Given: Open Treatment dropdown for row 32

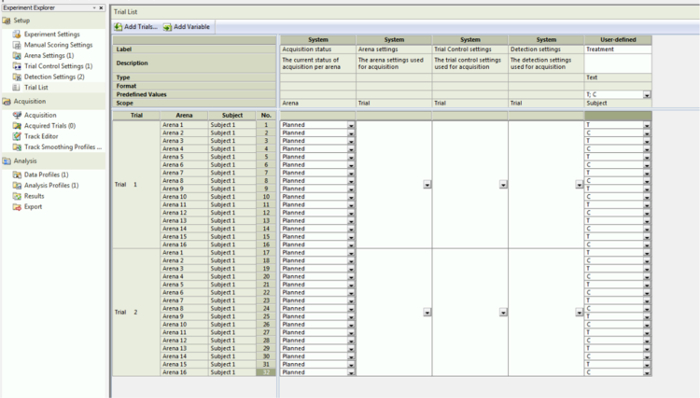Looking at the screenshot, I should pos(647,373).
